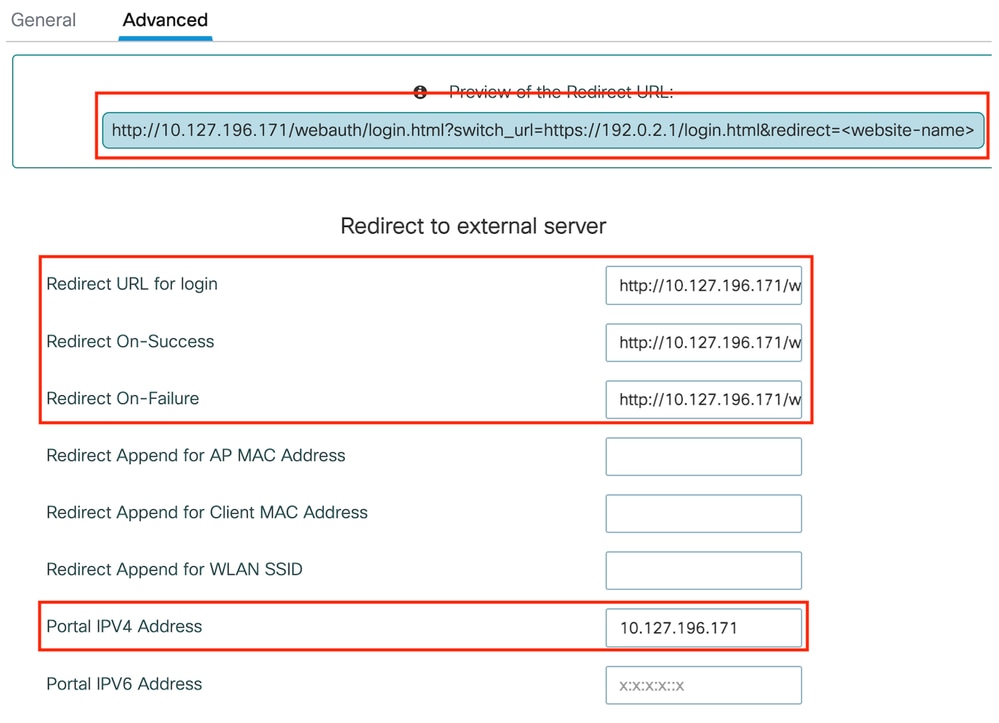Screen dimensions: 999x723
Task: Focus the Redirect On-Failure field
Action: [703, 399]
